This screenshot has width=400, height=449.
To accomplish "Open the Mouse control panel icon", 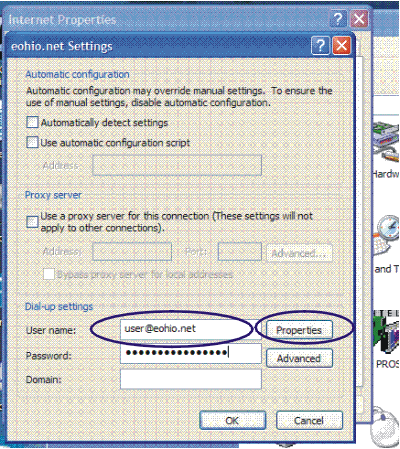I will [x=384, y=425].
